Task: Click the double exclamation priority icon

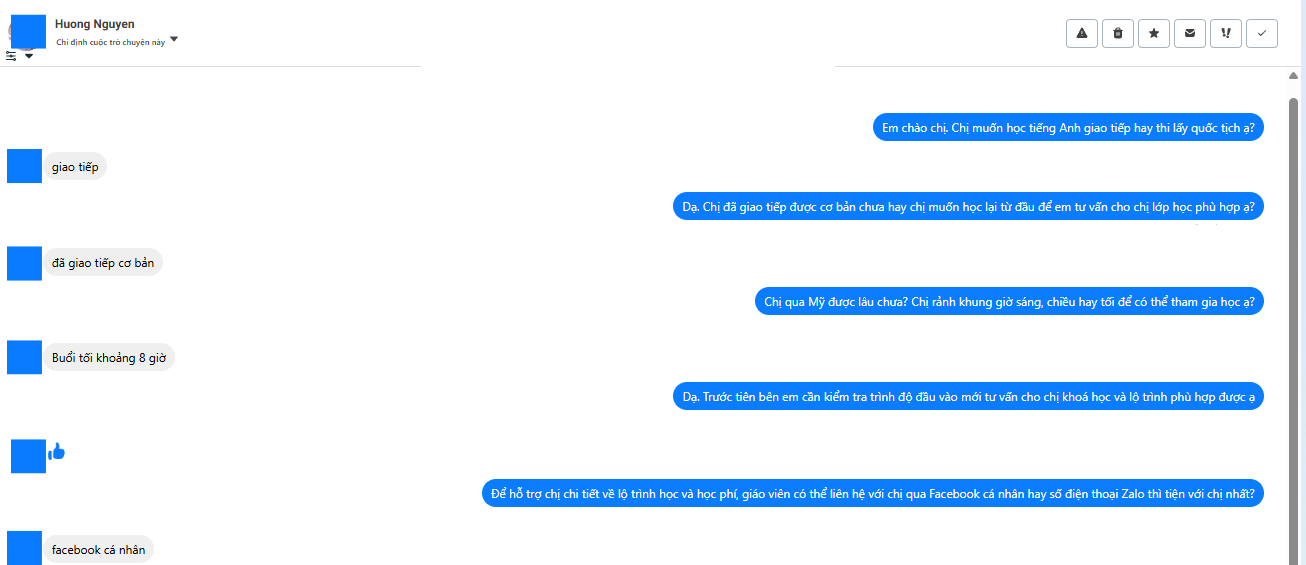Action: (x=1226, y=33)
